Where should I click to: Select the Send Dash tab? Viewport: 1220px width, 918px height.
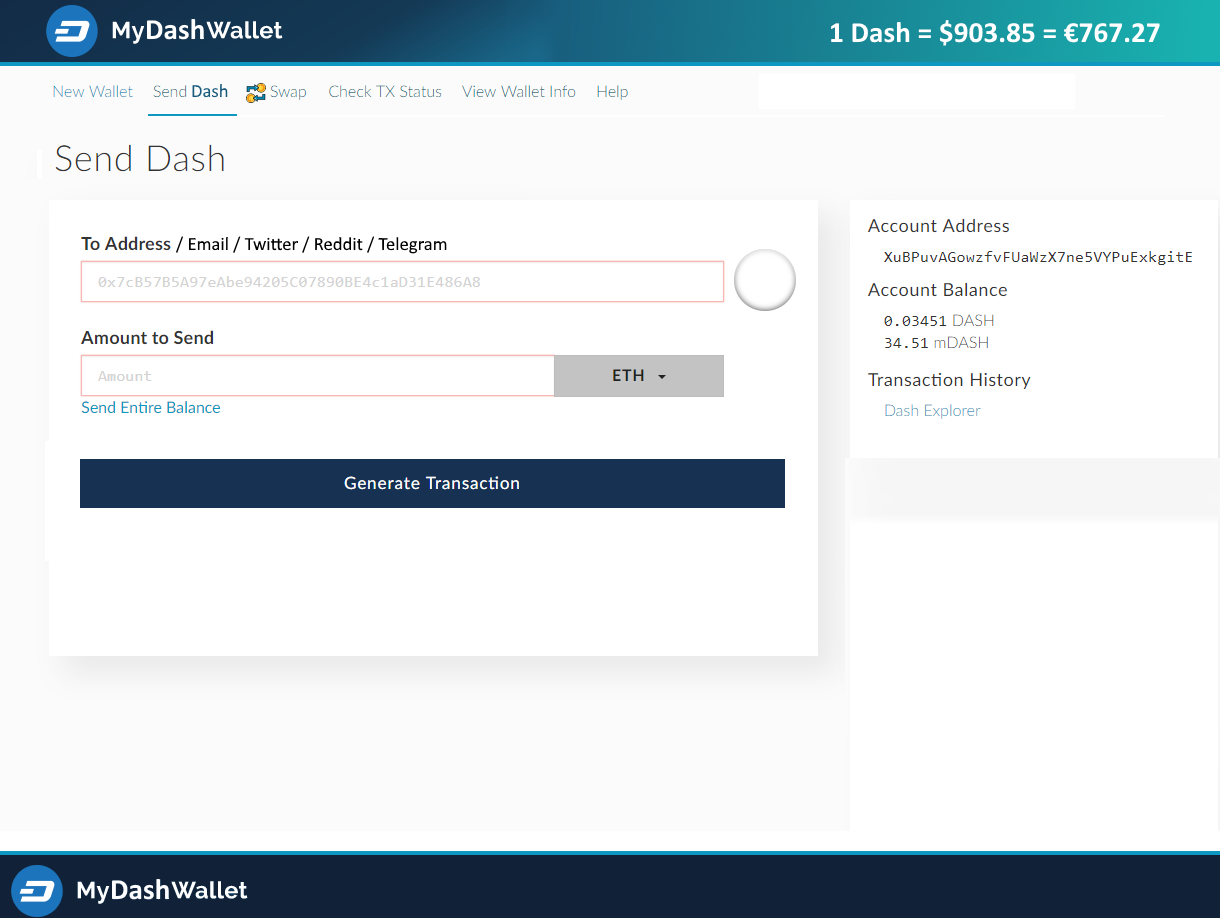click(x=190, y=92)
